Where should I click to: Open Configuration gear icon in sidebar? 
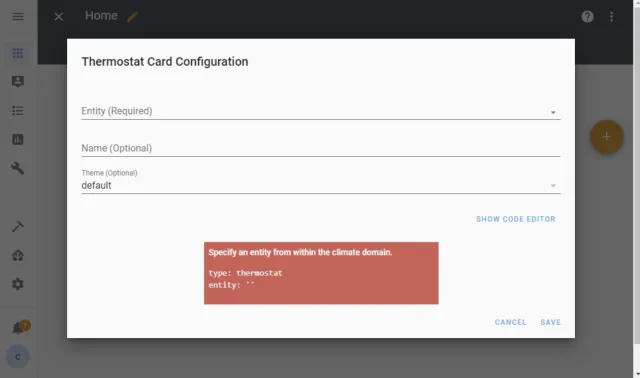click(x=18, y=284)
